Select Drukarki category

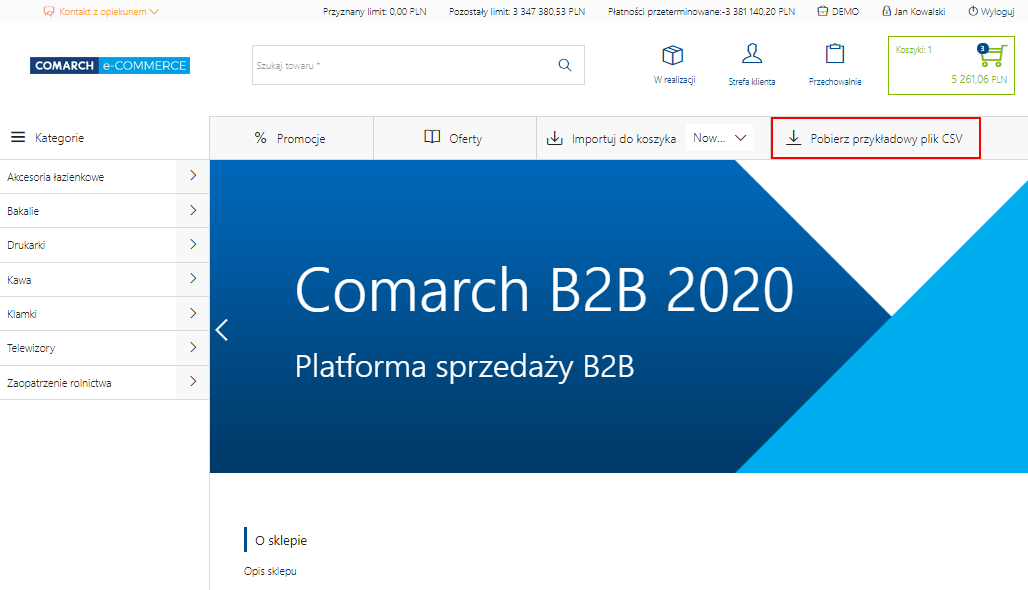[x=26, y=245]
